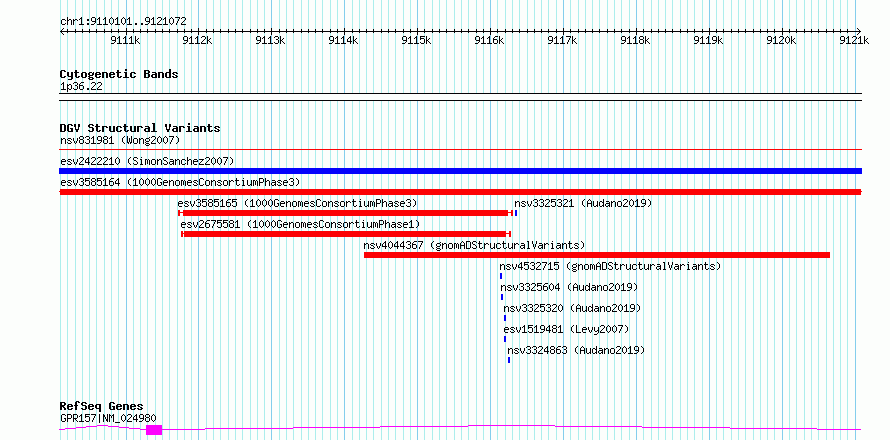Image resolution: width=890 pixels, height=440 pixels.
Task: Click nsv4532715 (gnomADStructuralVariants) label
Action: (x=610, y=266)
